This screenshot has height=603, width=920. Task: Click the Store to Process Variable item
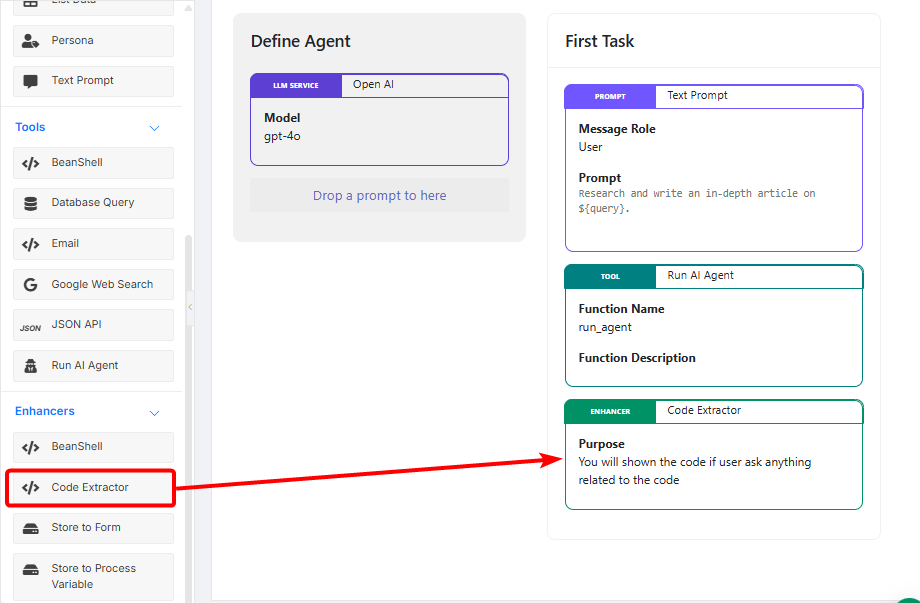[93, 576]
